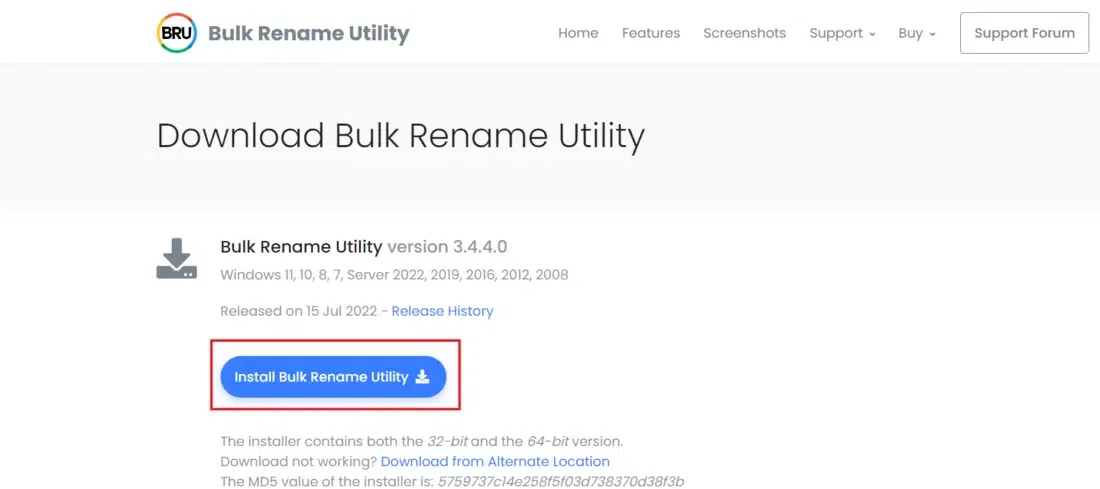Open the Screenshots page
1100x489 pixels.
[x=745, y=33]
